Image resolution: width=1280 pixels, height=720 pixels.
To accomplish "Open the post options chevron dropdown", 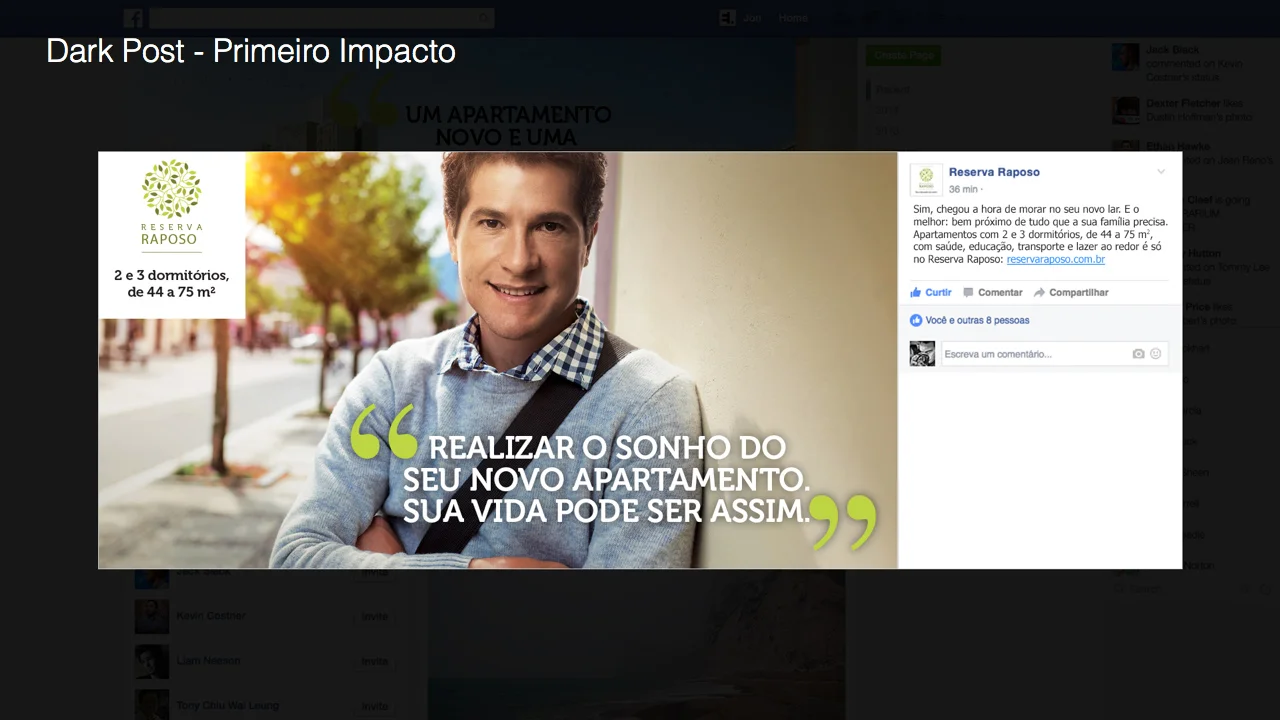I will [x=1161, y=172].
